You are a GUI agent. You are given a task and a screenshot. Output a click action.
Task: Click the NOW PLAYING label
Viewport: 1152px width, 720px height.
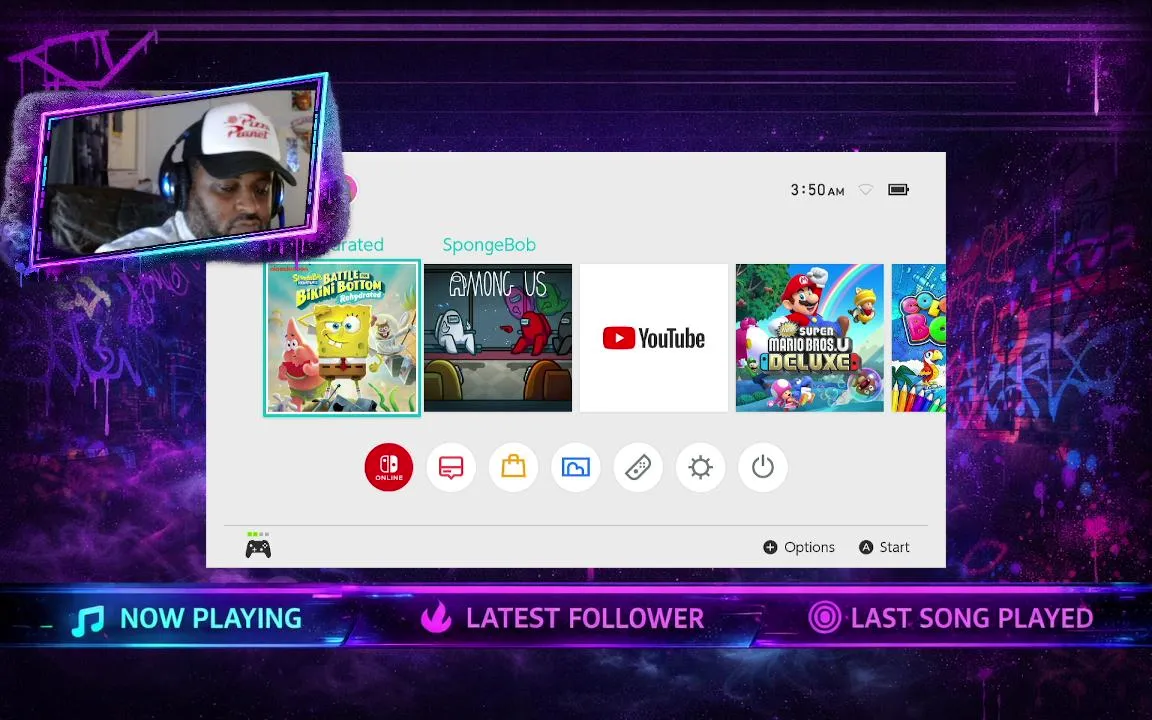(211, 619)
